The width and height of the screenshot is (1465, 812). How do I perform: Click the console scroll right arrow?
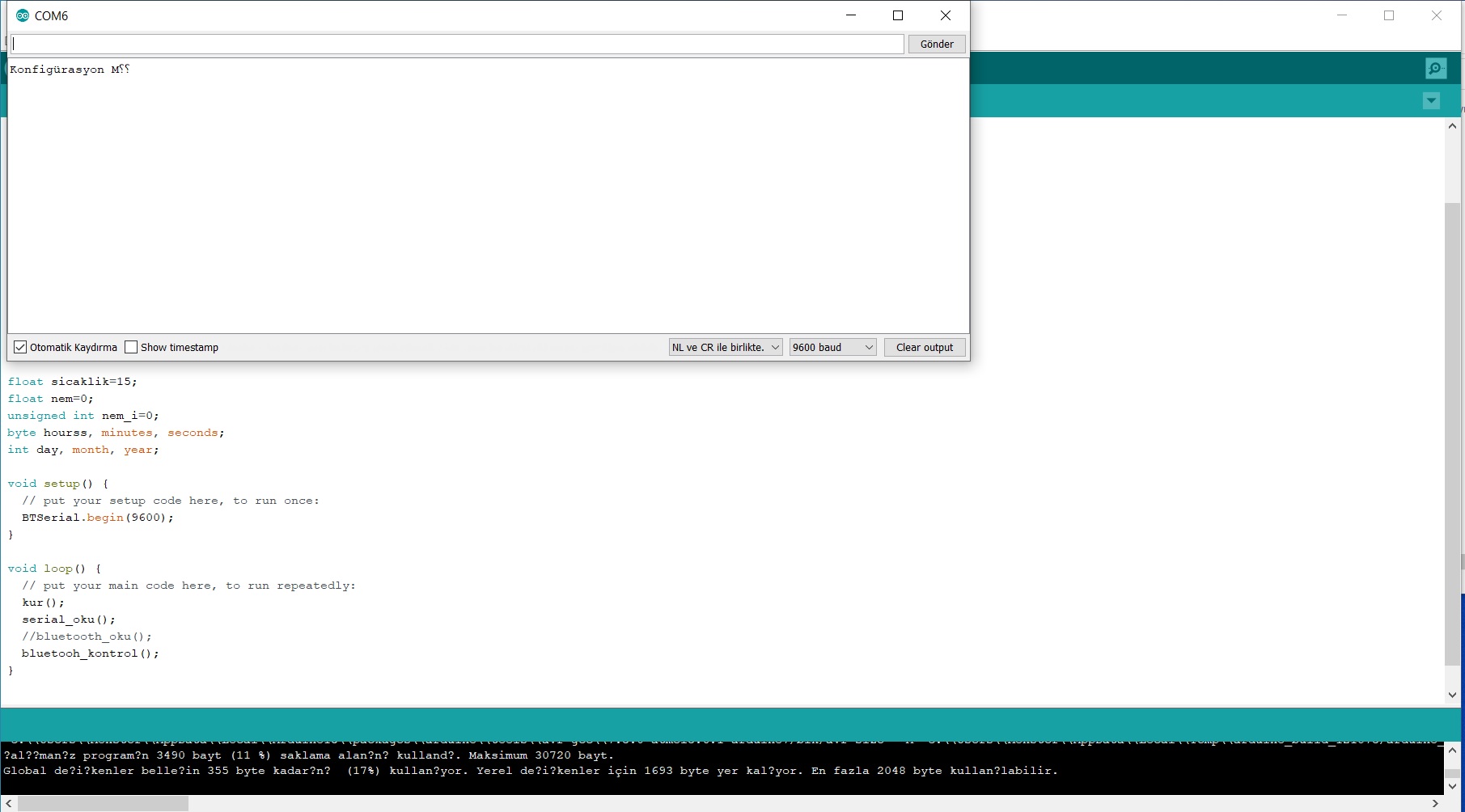coord(1436,803)
